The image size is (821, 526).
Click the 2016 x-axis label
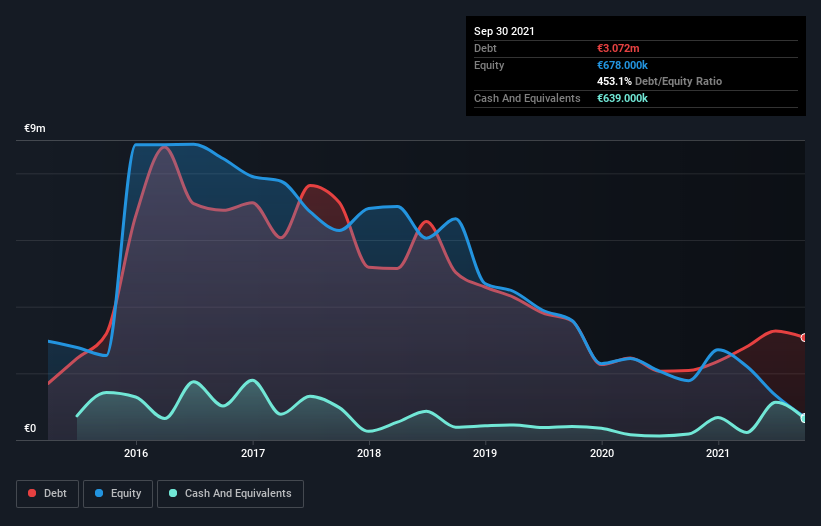tap(136, 453)
